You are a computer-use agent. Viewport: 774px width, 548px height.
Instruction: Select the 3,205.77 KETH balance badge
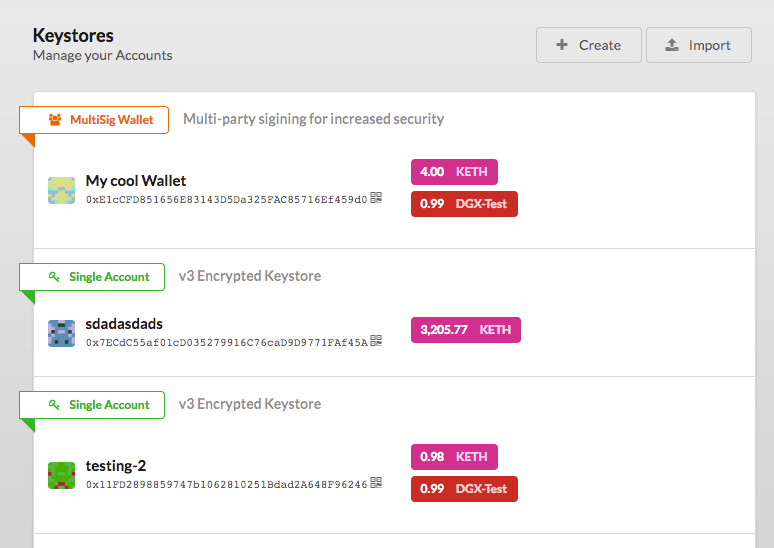[x=465, y=329]
